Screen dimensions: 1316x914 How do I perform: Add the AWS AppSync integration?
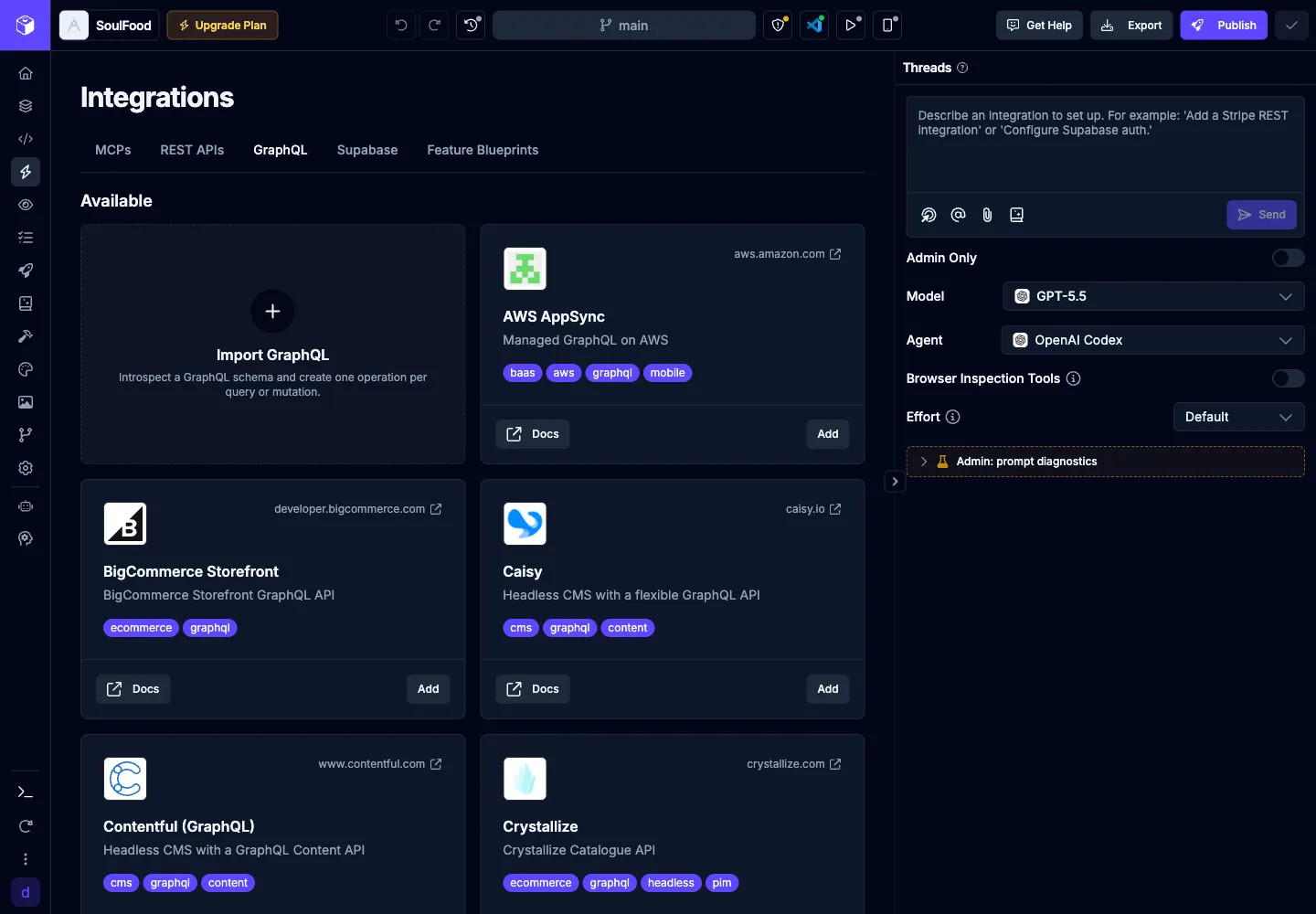828,434
